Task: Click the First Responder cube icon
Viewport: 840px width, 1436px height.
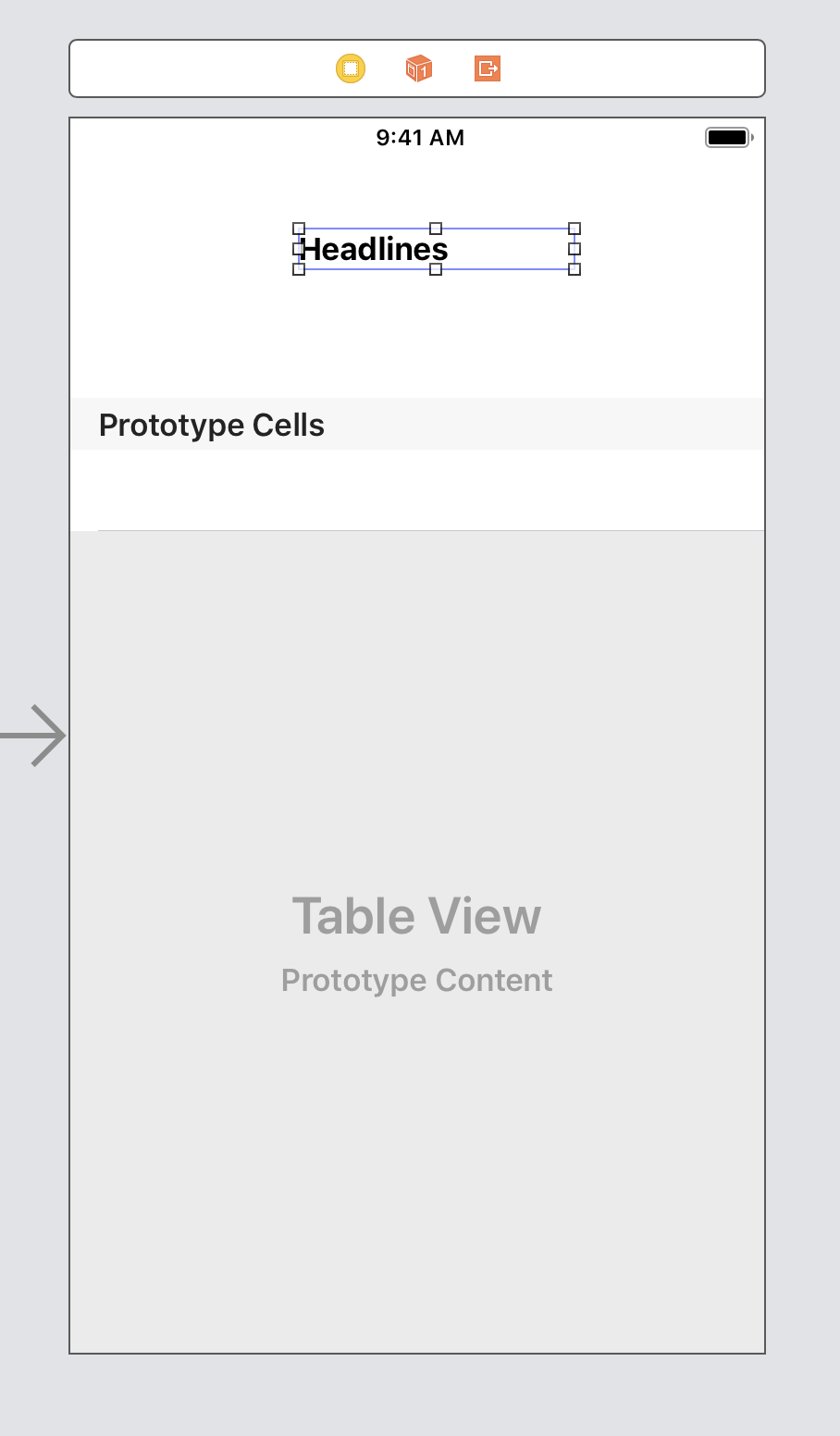Action: pos(419,68)
